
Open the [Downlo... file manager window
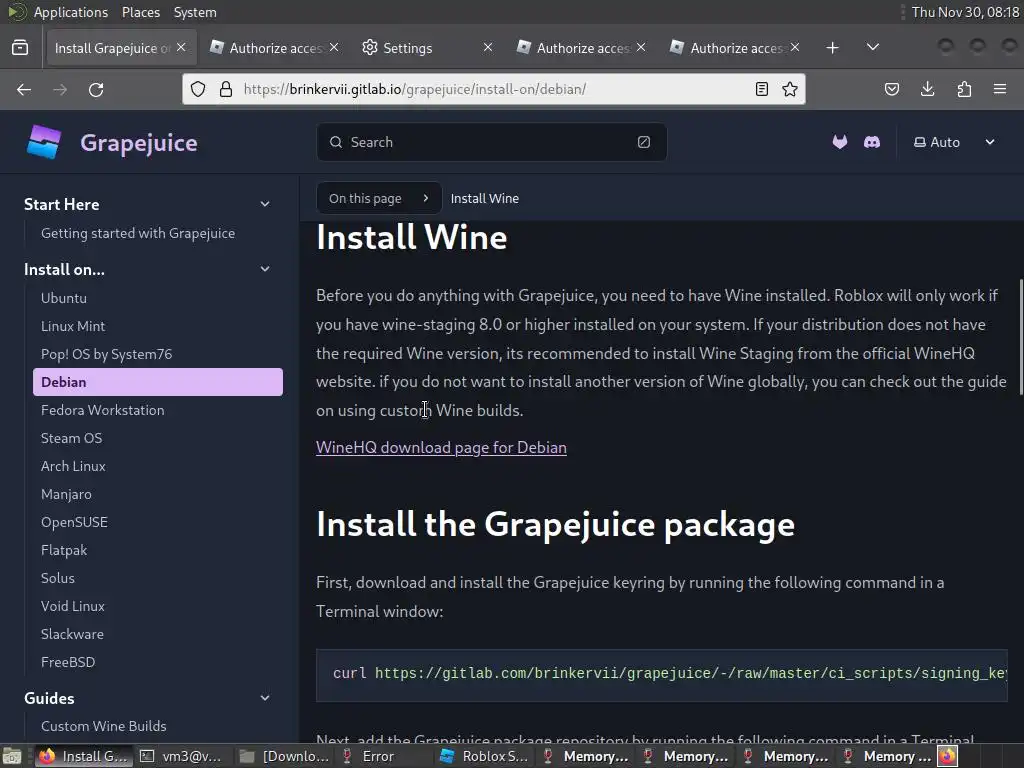(284, 756)
